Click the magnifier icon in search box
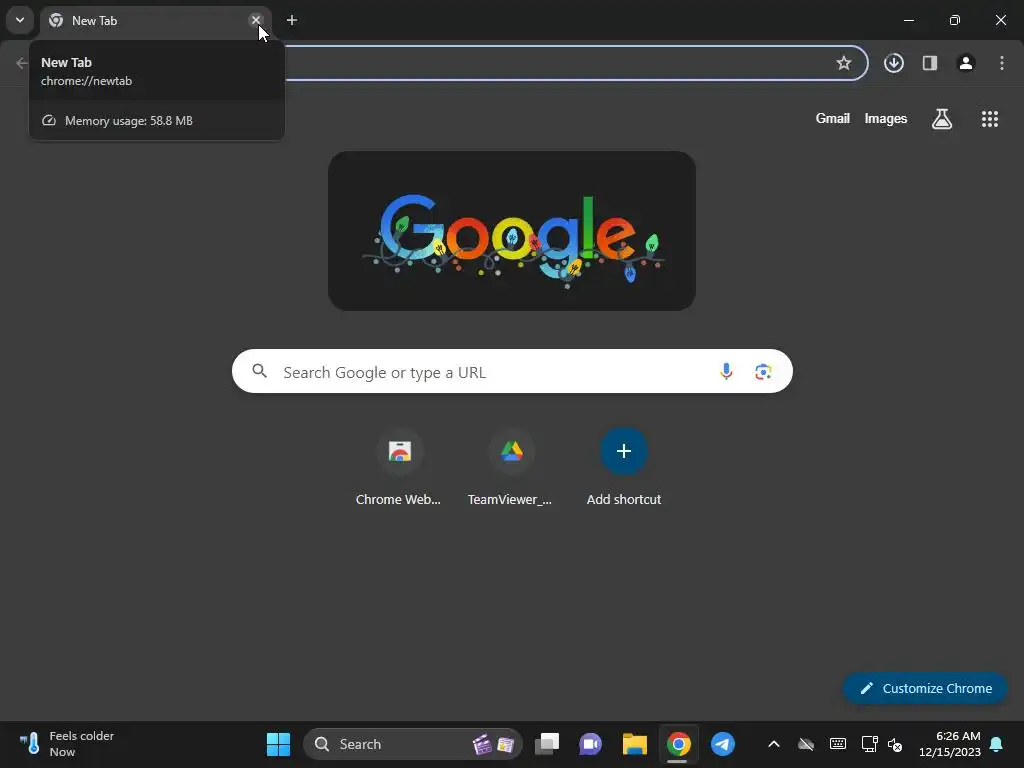The width and height of the screenshot is (1024, 768). (x=259, y=372)
